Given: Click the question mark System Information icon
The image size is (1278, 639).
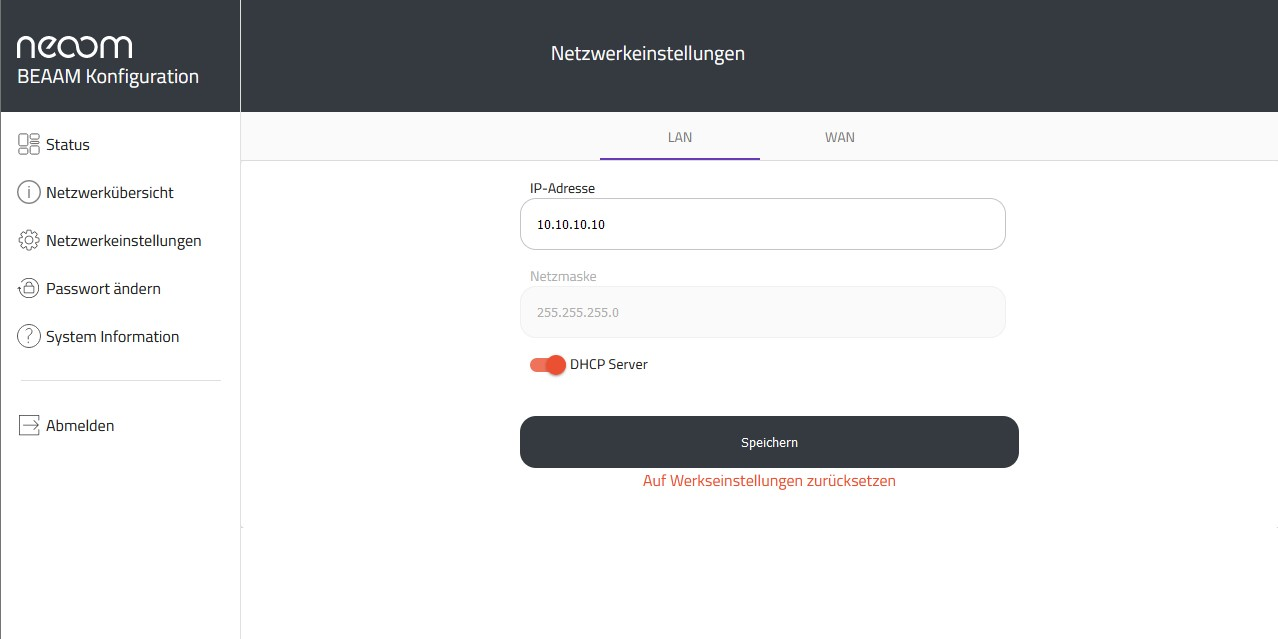Looking at the screenshot, I should pyautogui.click(x=29, y=336).
